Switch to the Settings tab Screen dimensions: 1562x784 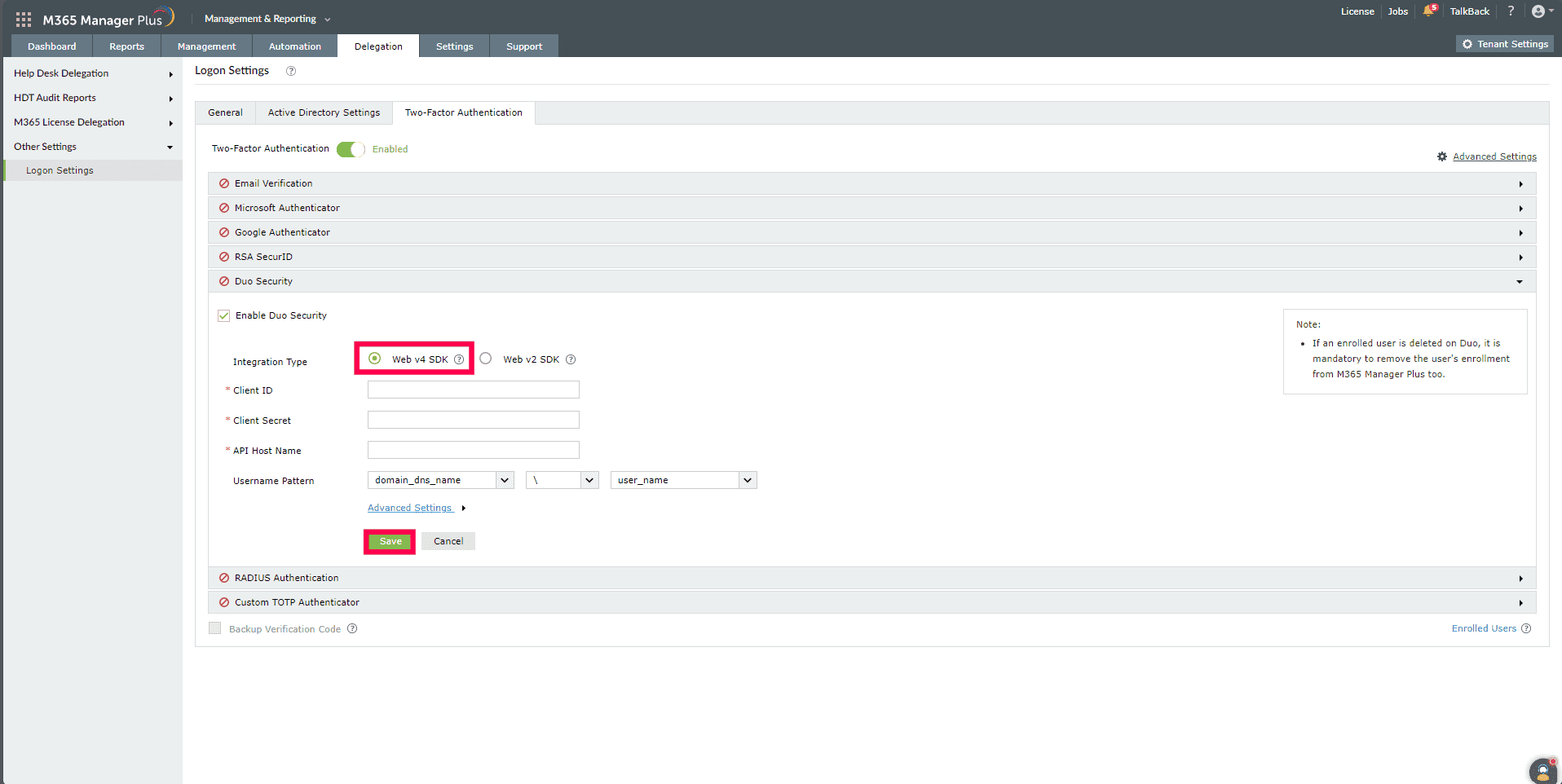click(x=454, y=46)
